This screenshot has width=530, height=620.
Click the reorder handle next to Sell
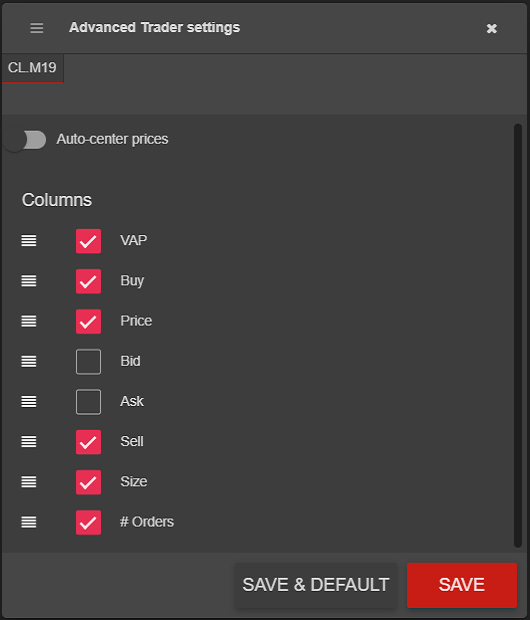click(x=29, y=442)
